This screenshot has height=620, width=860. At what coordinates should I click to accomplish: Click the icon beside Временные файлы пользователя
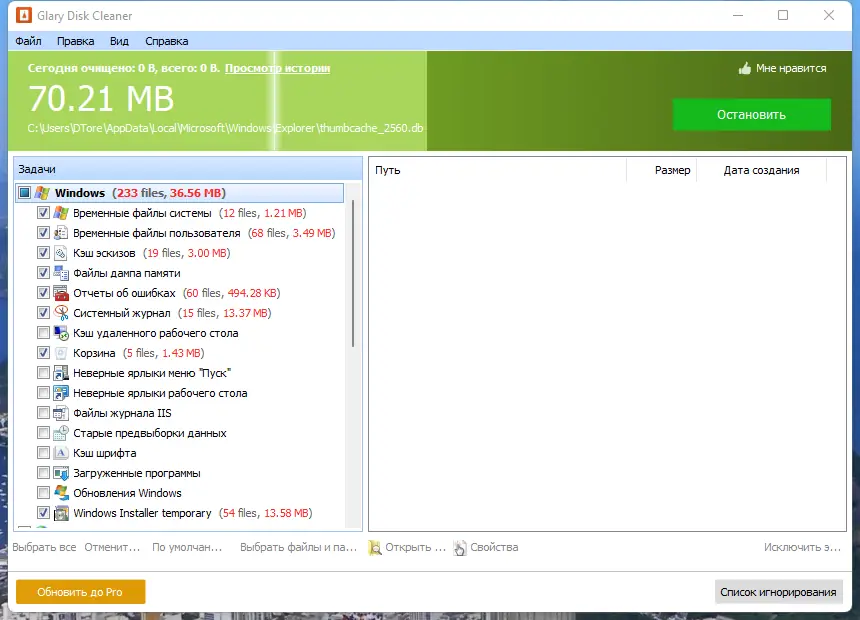(x=61, y=233)
